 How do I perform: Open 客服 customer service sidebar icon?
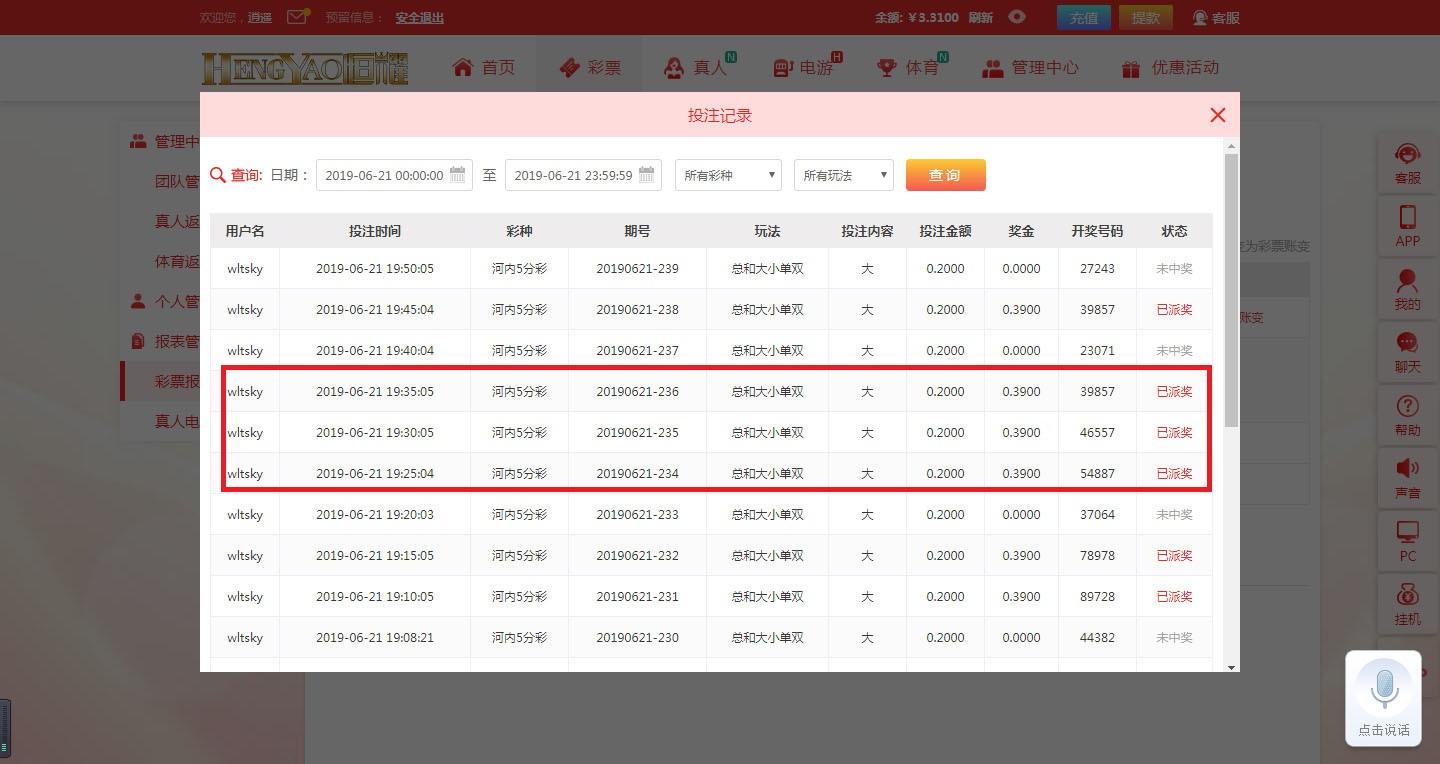pyautogui.click(x=1407, y=162)
